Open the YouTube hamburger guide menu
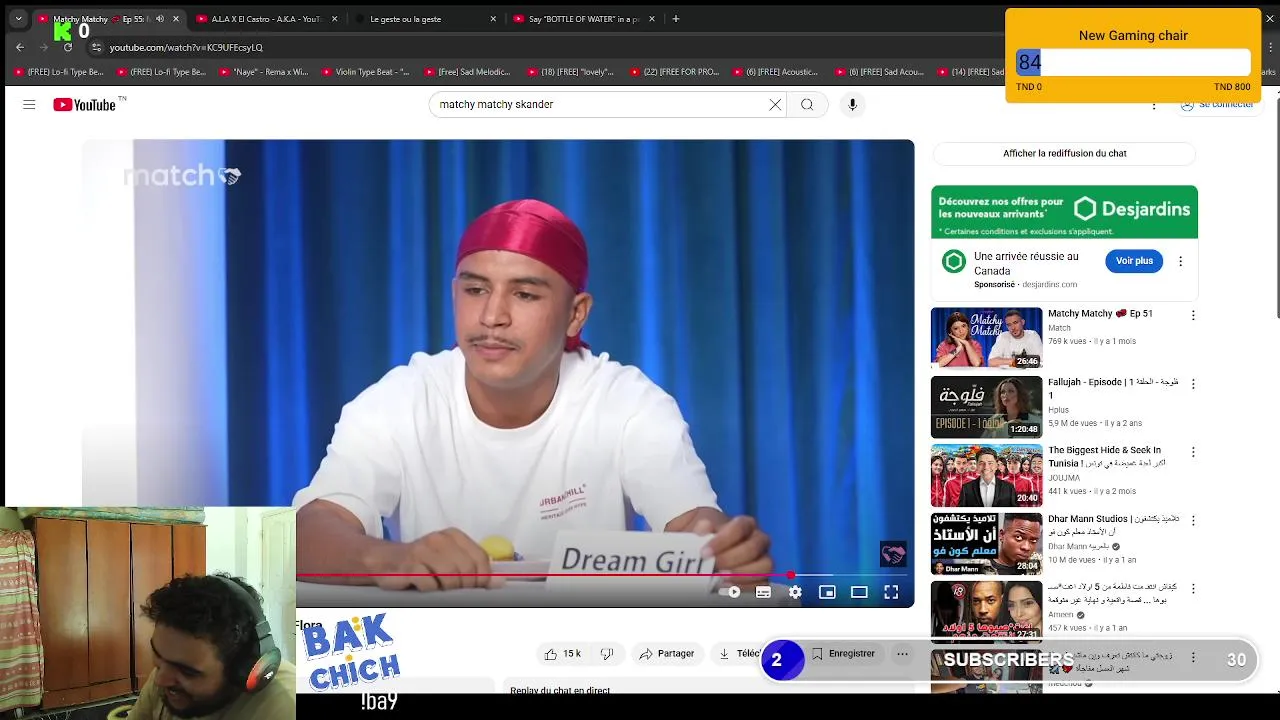1280x720 pixels. click(29, 104)
